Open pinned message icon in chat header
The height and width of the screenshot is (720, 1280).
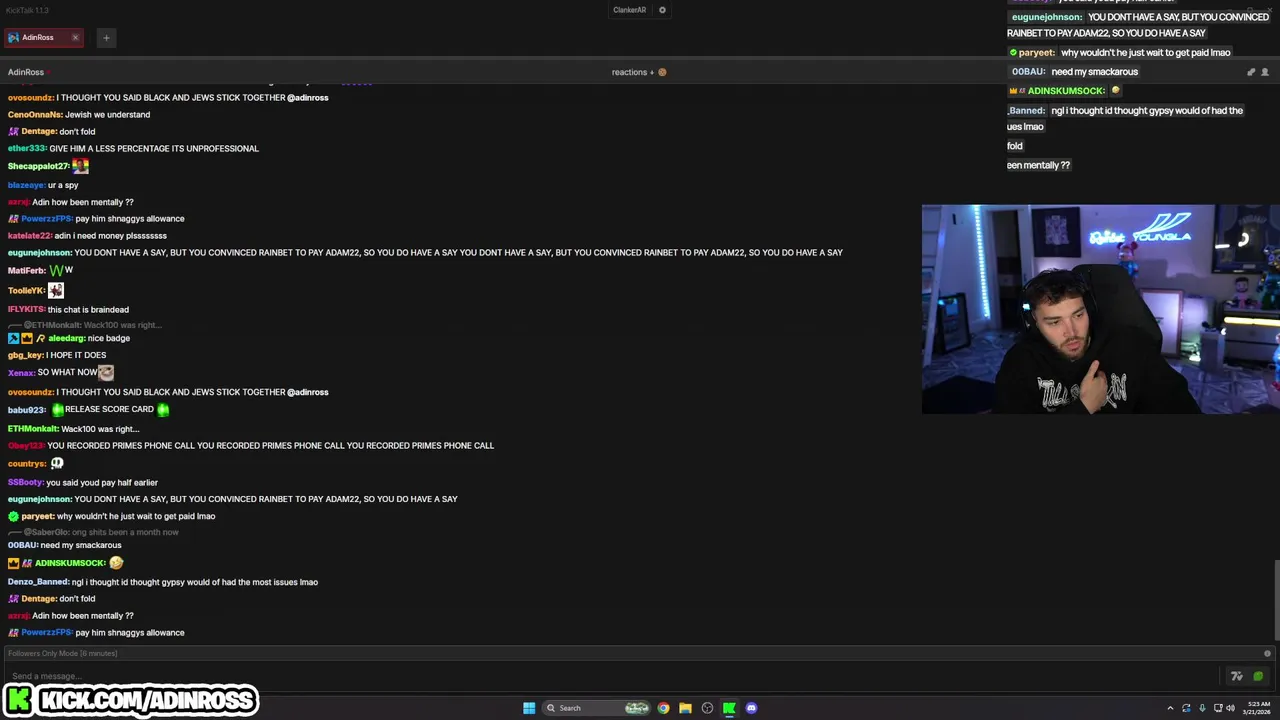coord(1250,72)
